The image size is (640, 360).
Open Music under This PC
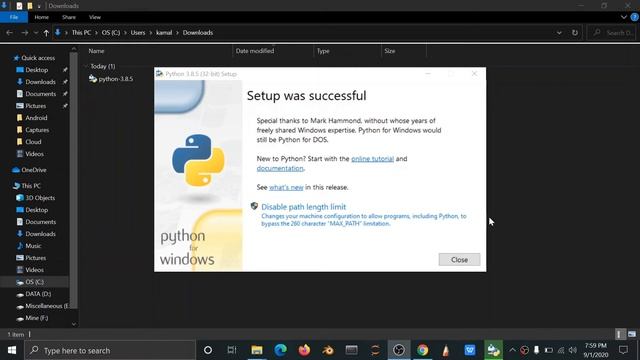(x=33, y=246)
